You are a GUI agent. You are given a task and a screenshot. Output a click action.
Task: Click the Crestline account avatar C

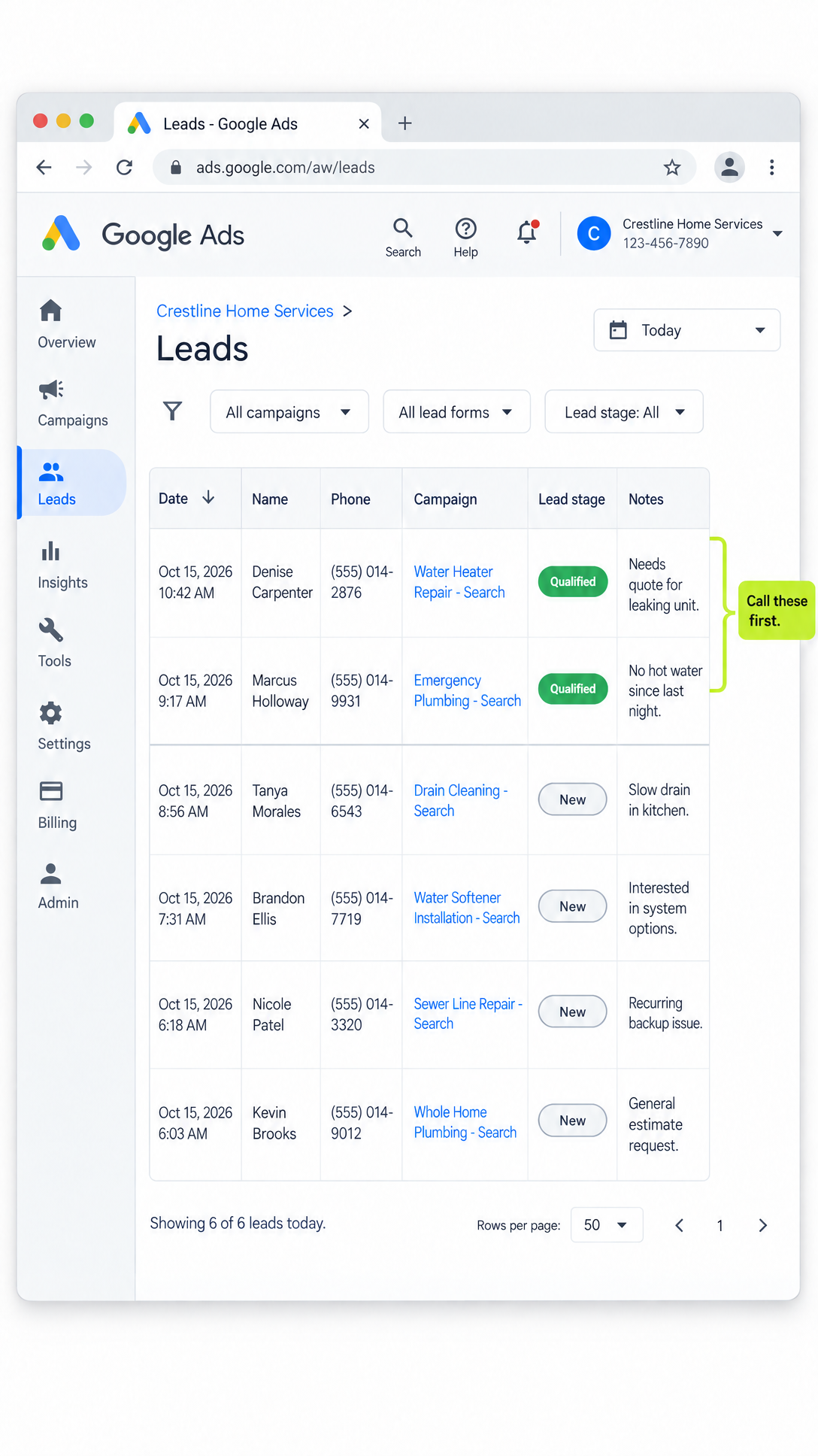click(593, 234)
